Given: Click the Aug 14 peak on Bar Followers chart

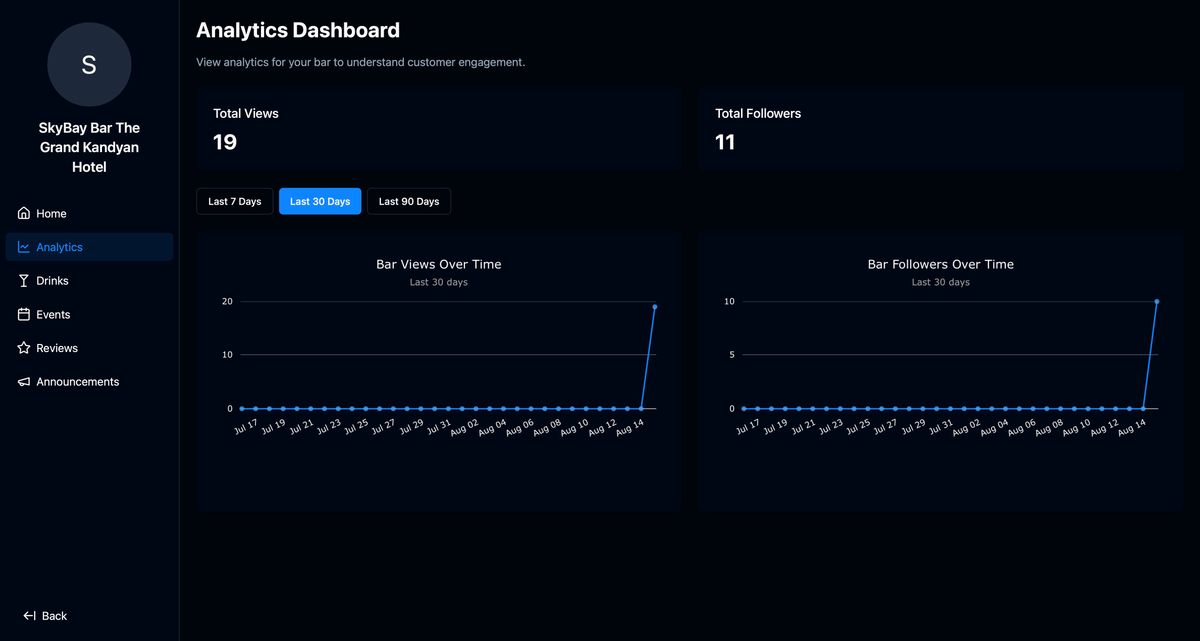Looking at the screenshot, I should point(1156,300).
